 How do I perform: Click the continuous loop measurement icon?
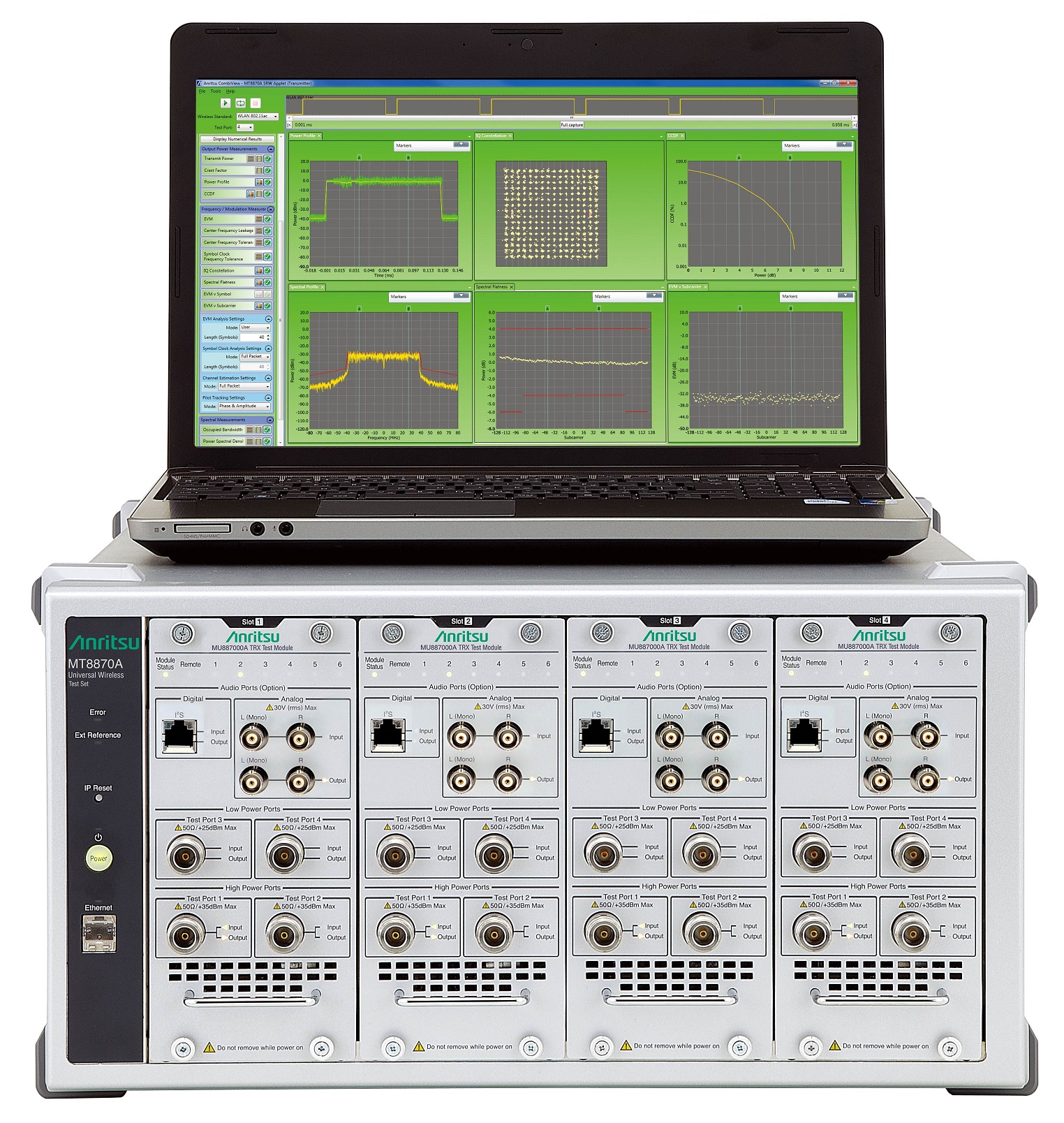[x=240, y=103]
